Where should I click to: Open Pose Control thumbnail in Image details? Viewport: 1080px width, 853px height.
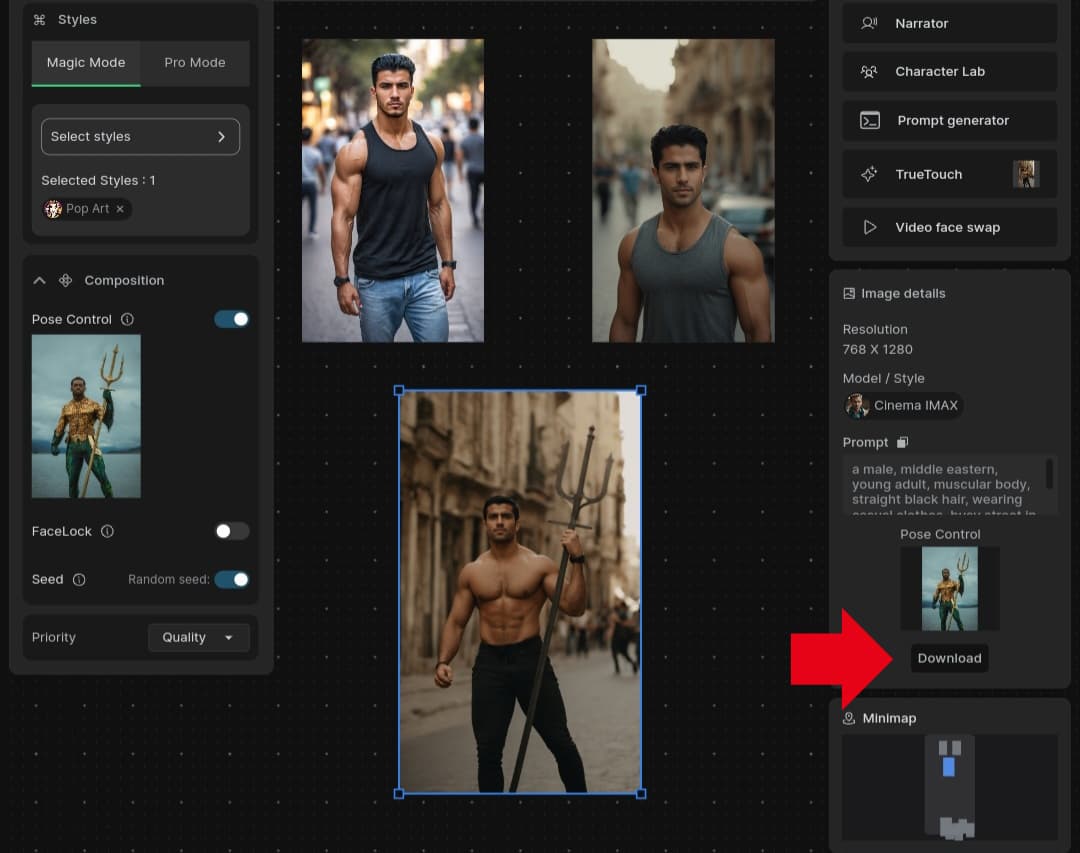(950, 589)
